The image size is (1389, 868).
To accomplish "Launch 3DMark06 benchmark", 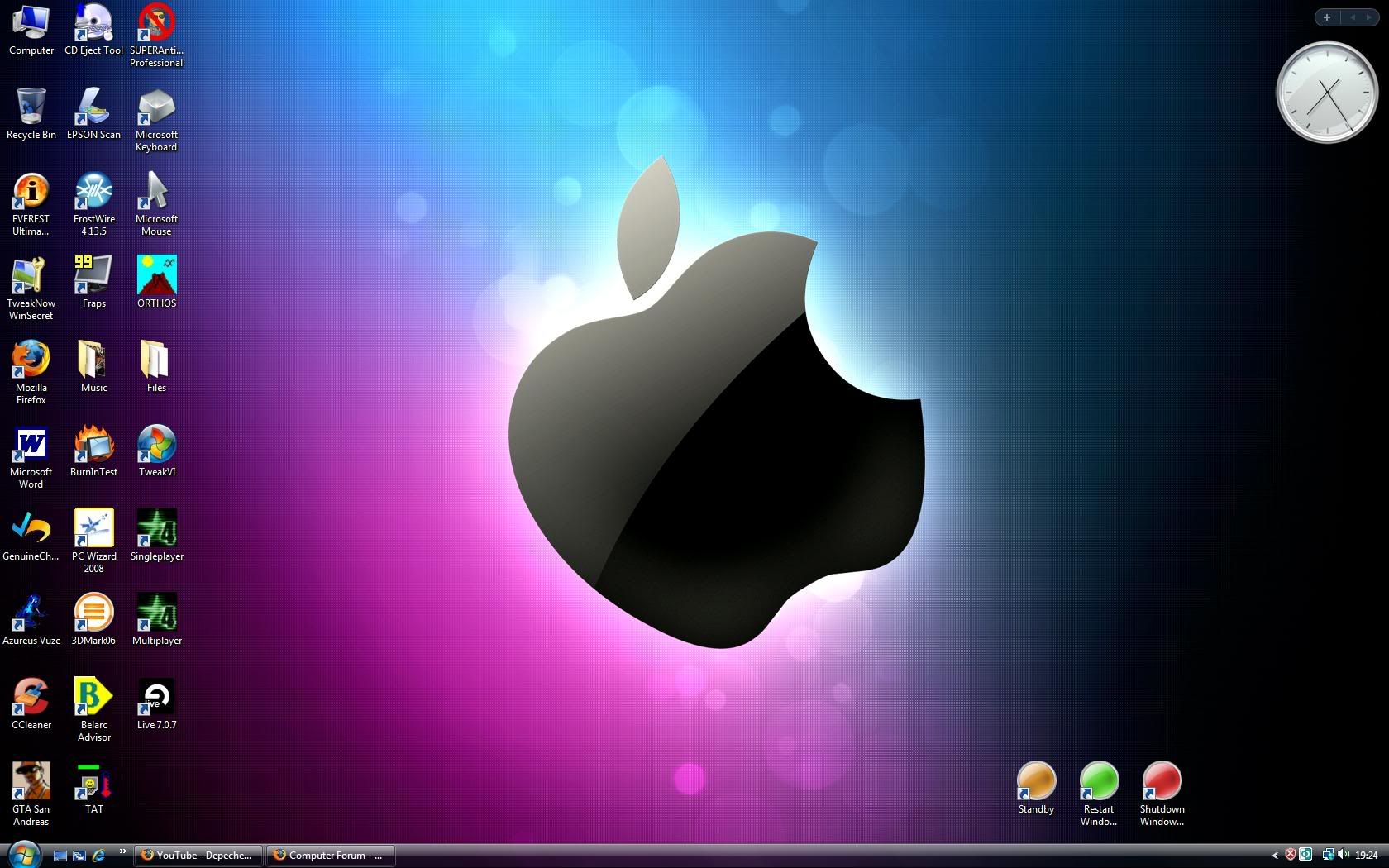I will (93, 620).
